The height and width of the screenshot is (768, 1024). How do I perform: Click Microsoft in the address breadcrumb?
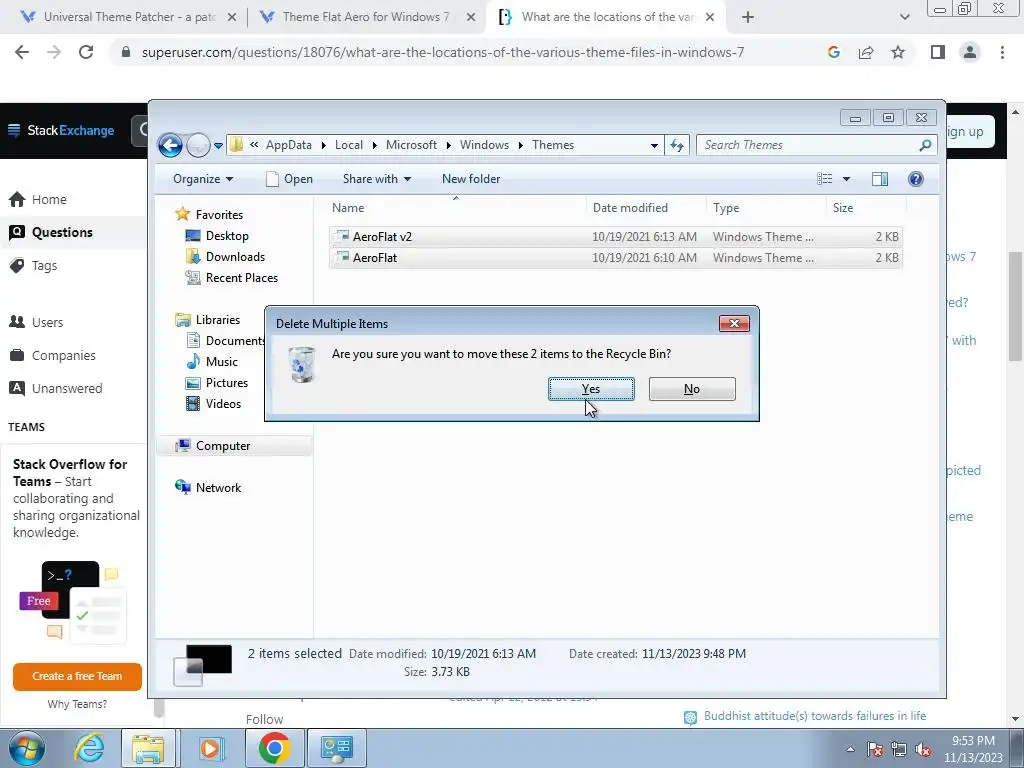(x=411, y=145)
